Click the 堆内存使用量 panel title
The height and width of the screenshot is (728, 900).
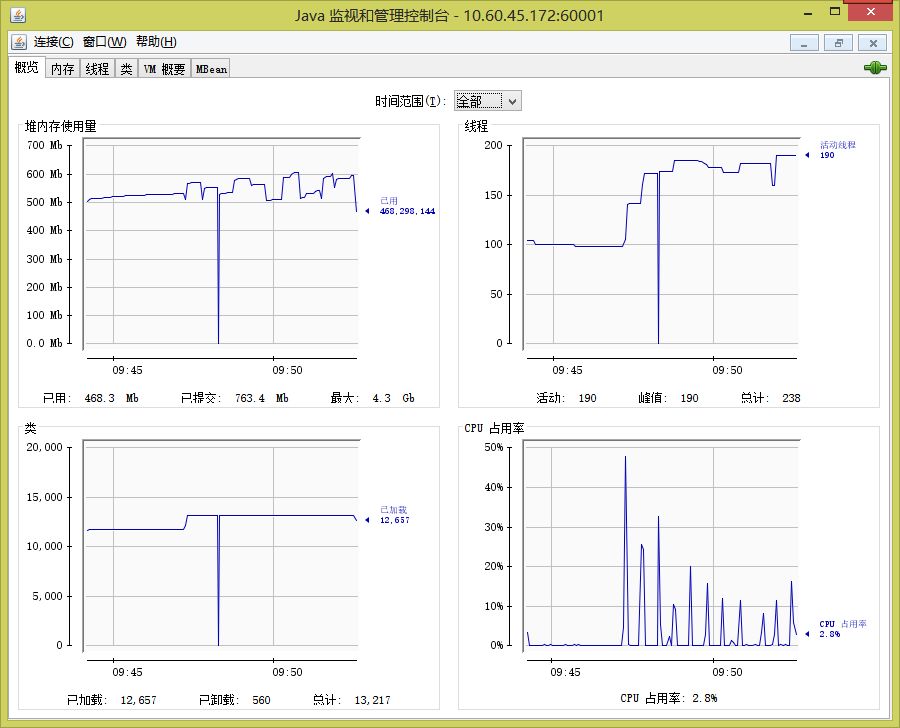tap(60, 126)
